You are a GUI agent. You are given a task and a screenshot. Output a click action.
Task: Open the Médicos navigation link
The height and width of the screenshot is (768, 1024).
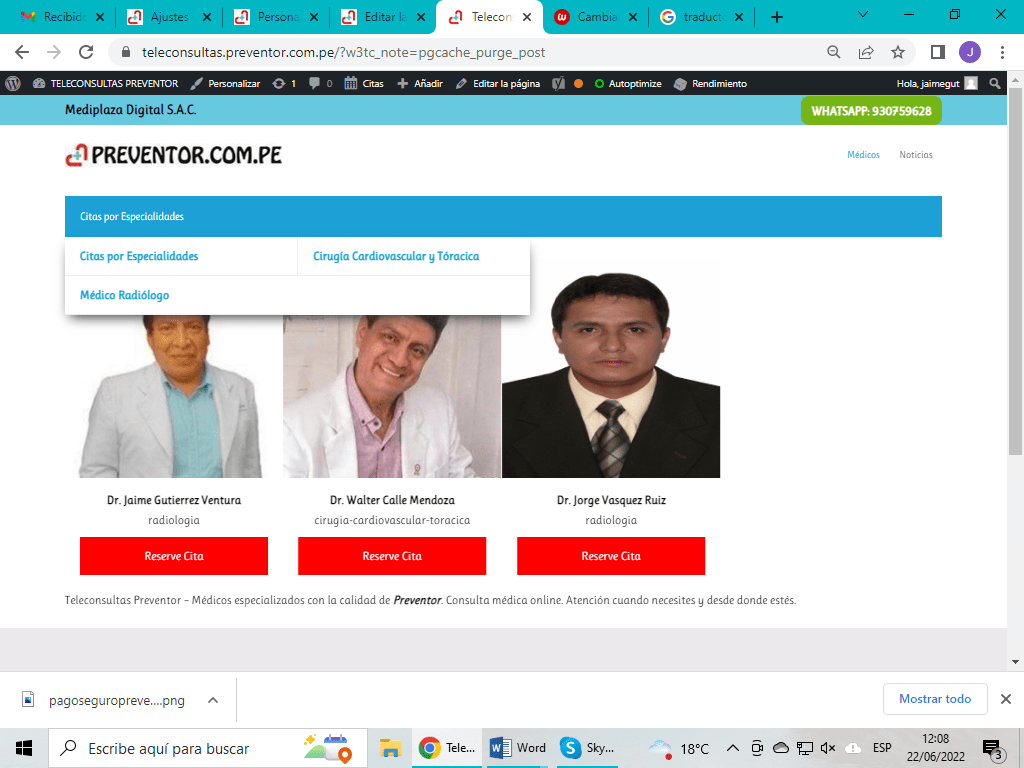click(x=863, y=155)
